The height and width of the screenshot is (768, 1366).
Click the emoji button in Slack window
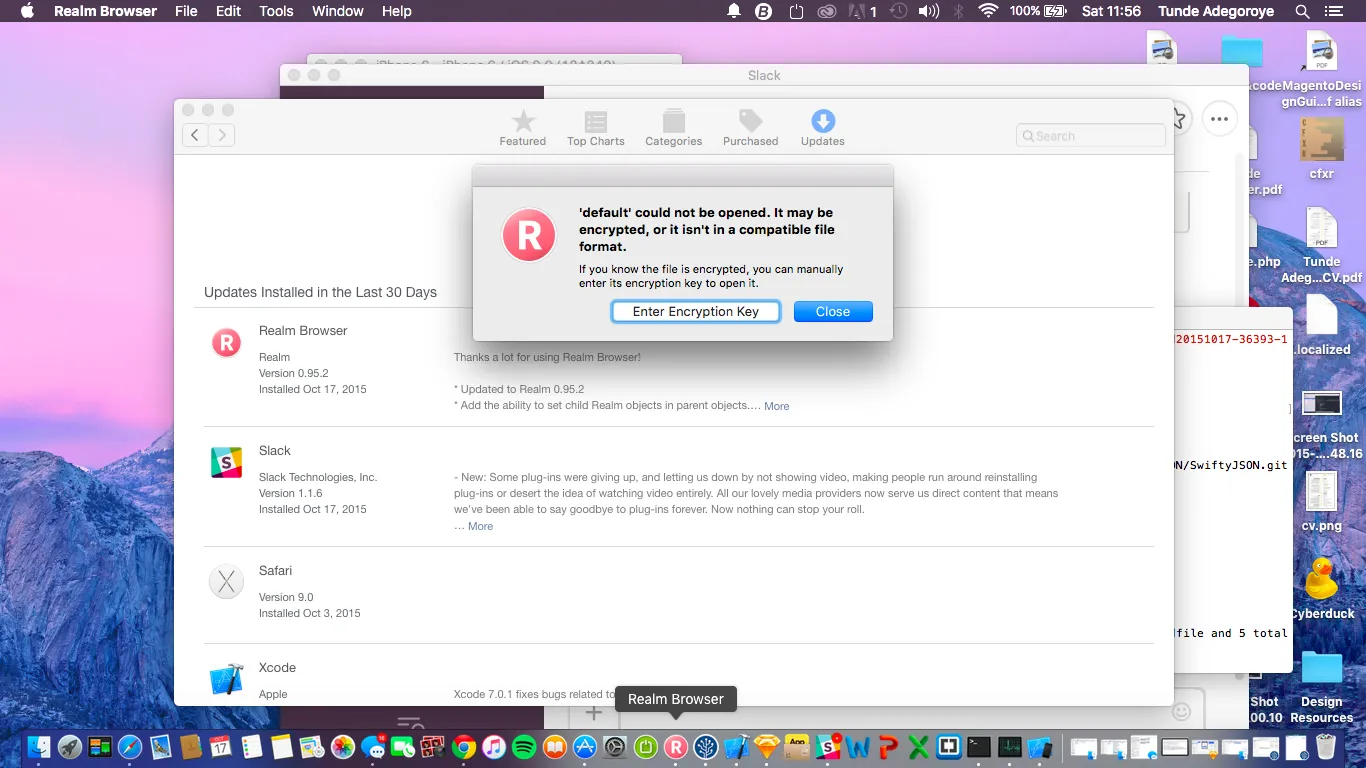click(x=1181, y=711)
